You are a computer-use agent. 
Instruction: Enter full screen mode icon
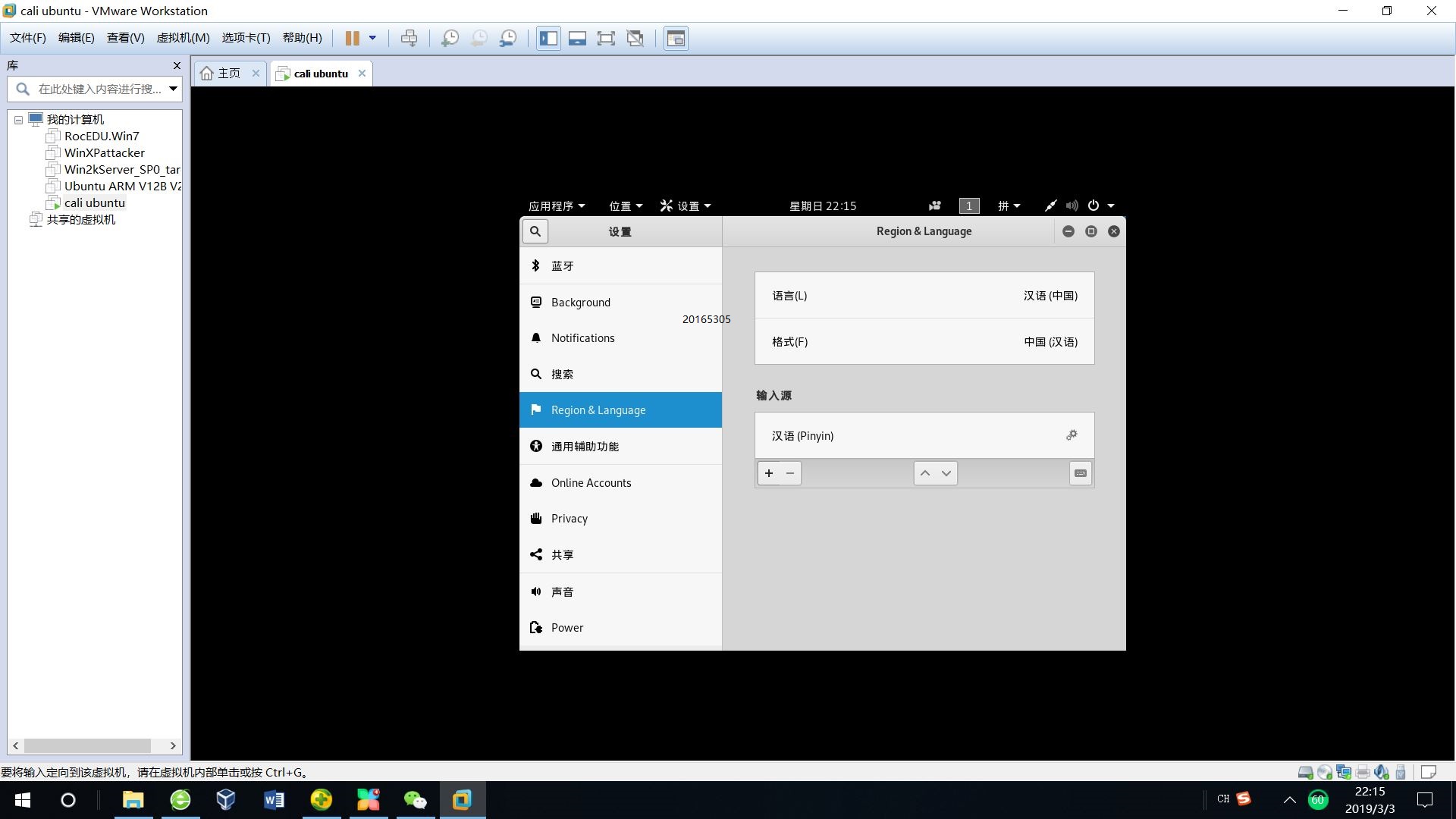[x=606, y=38]
